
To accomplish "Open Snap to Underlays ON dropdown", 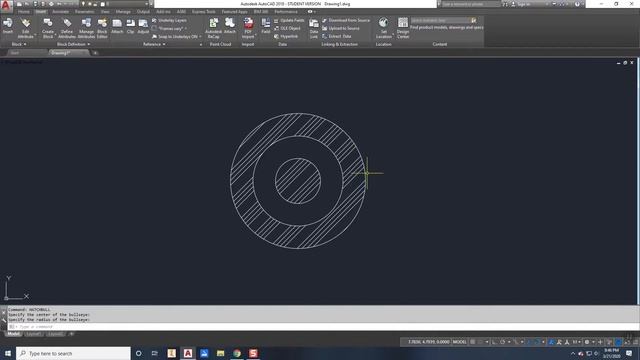I will click(x=177, y=36).
